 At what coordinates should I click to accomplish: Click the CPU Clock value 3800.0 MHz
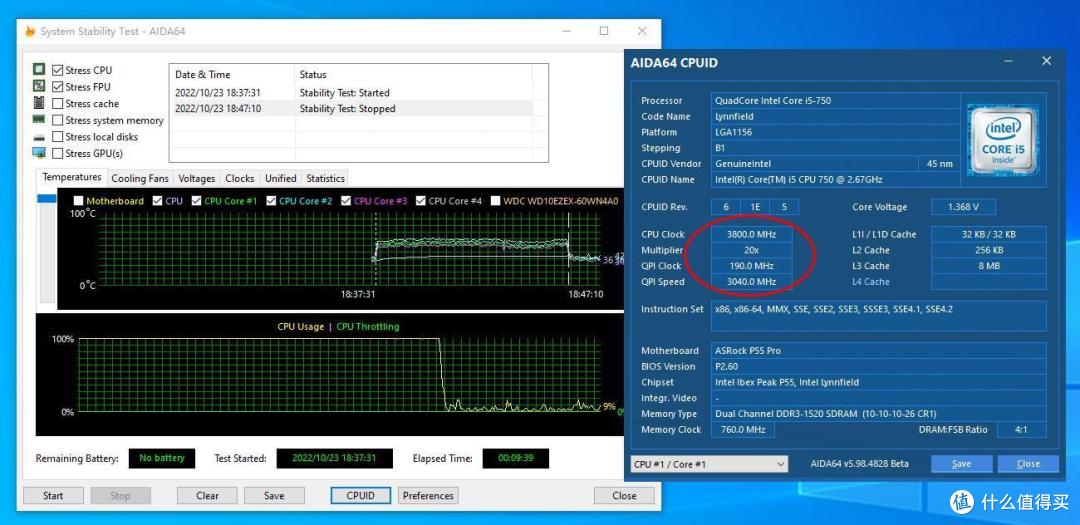coord(751,234)
